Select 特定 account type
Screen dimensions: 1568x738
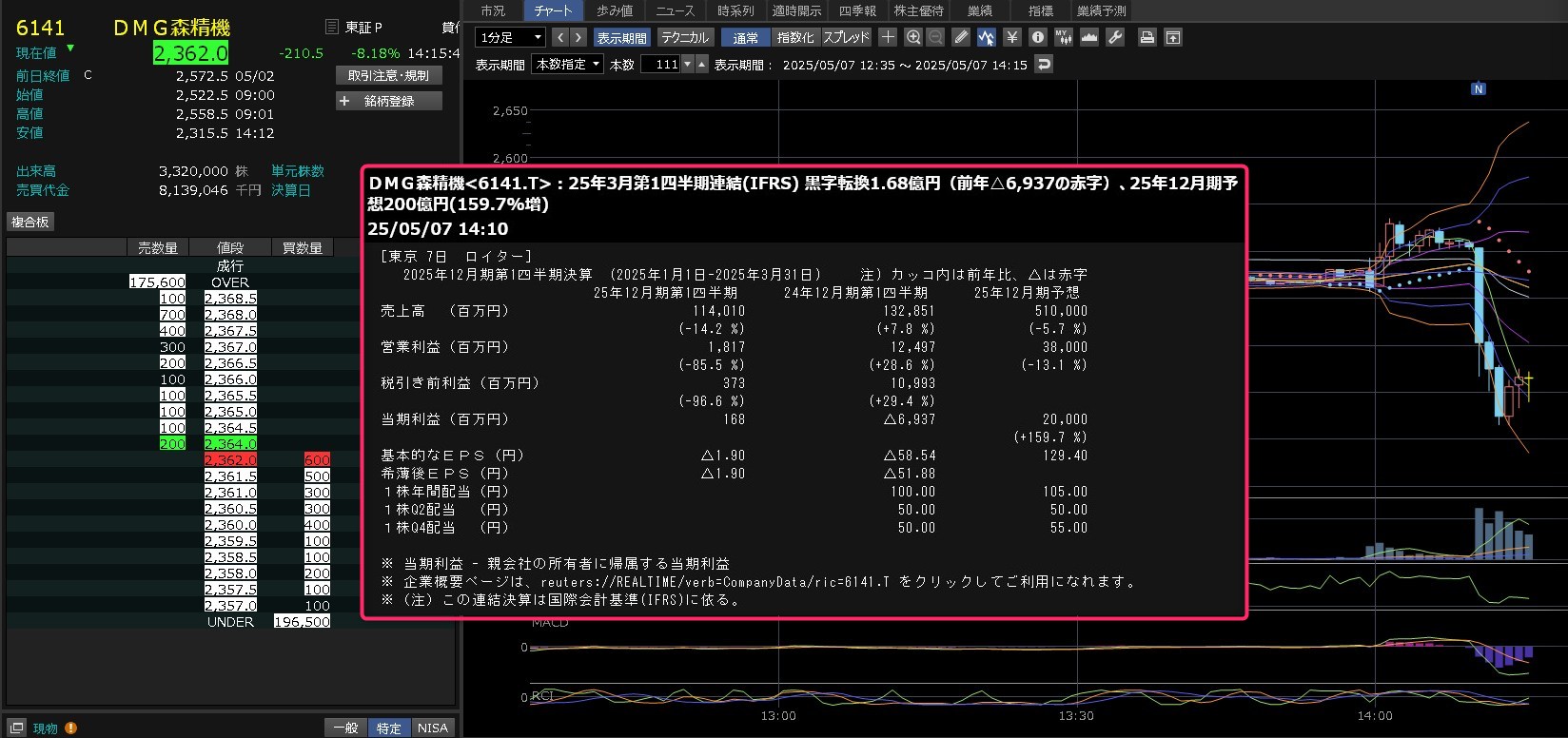tap(389, 728)
